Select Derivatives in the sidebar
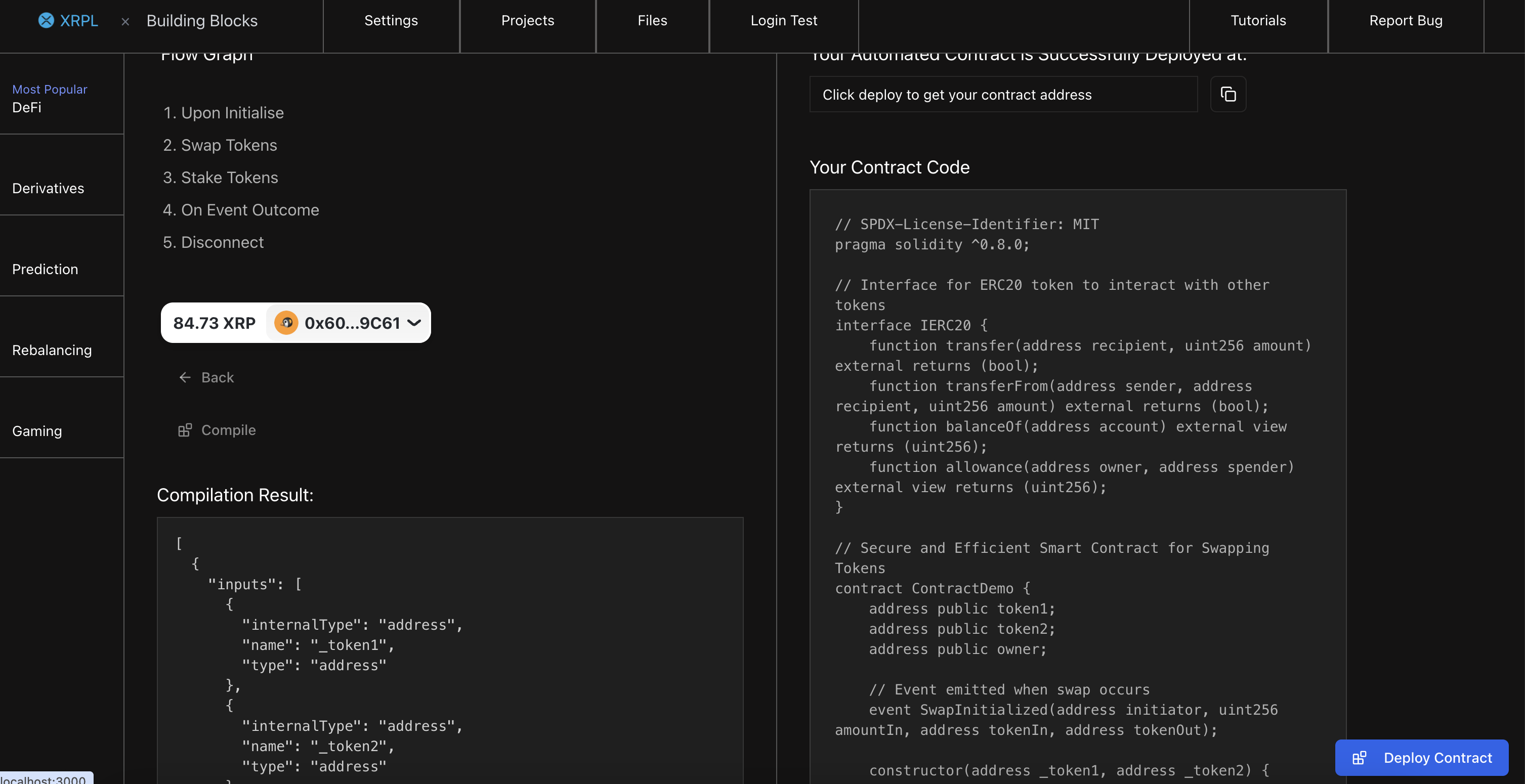The image size is (1525, 784). [x=49, y=188]
